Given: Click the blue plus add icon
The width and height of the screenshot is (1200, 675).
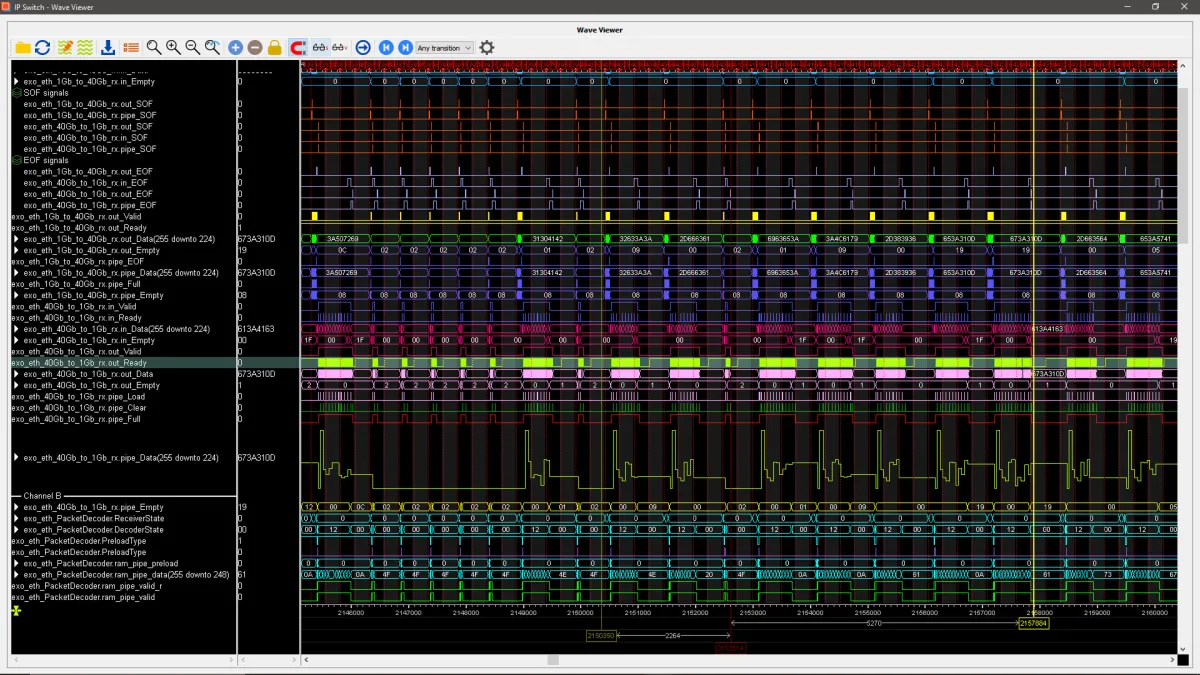Looking at the screenshot, I should point(235,47).
